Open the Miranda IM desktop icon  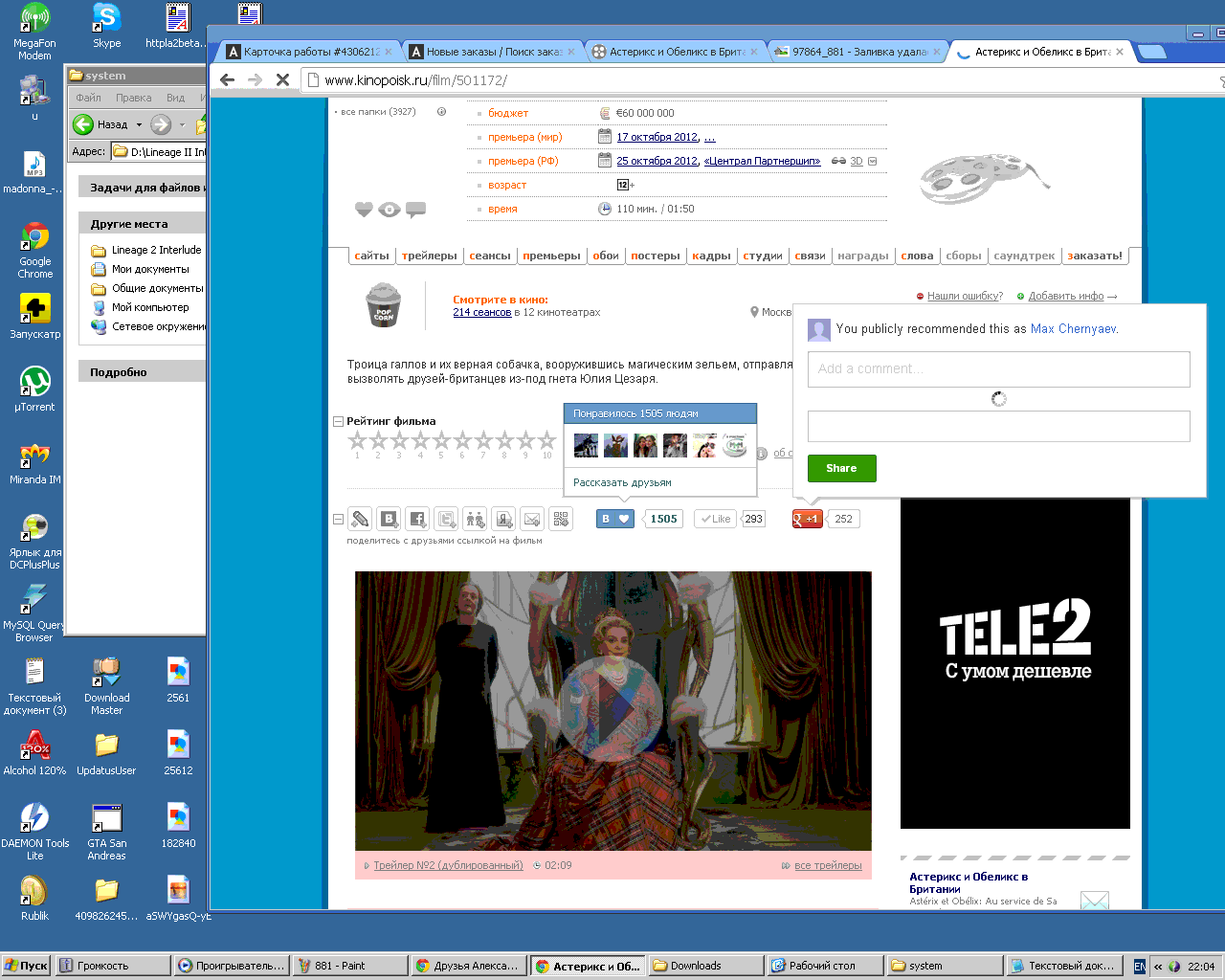(x=35, y=462)
